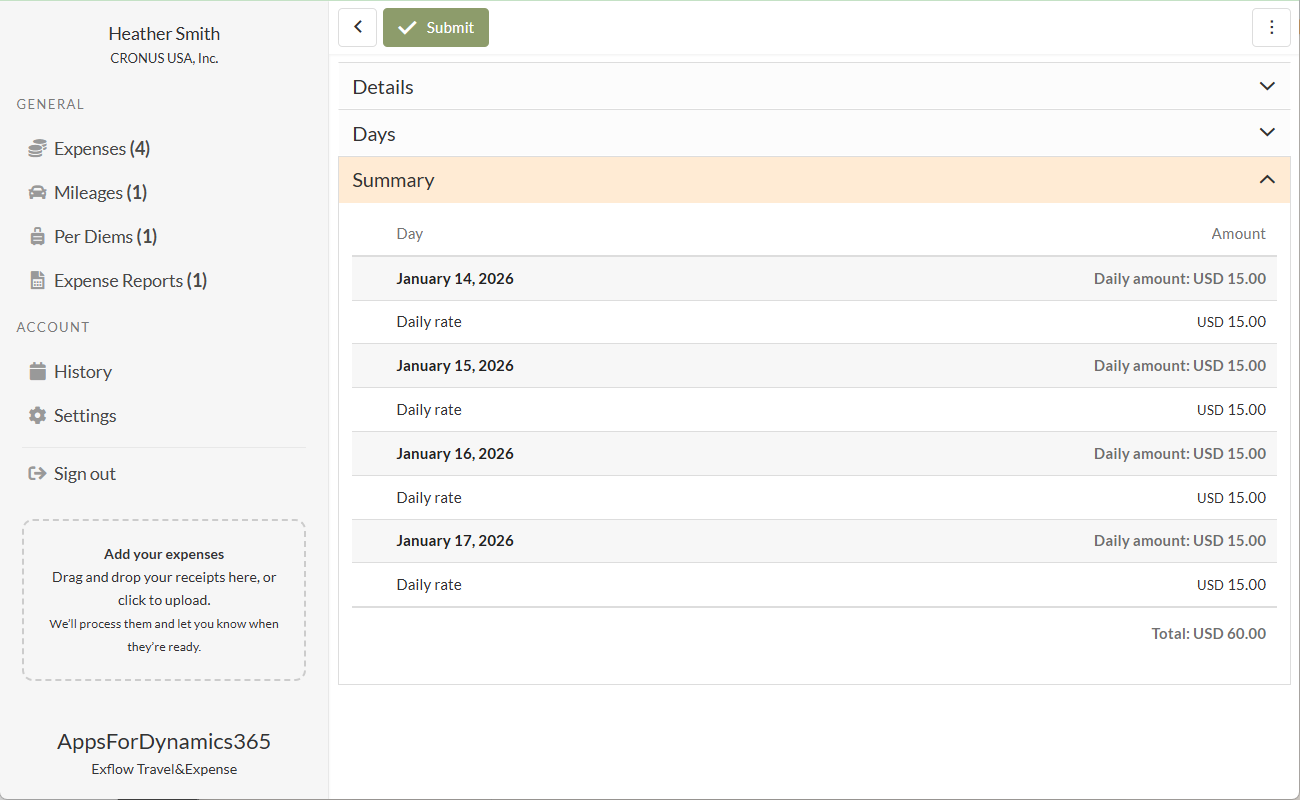Open Expense Reports (1) from sidebar
The height and width of the screenshot is (800, 1300).
click(x=130, y=281)
